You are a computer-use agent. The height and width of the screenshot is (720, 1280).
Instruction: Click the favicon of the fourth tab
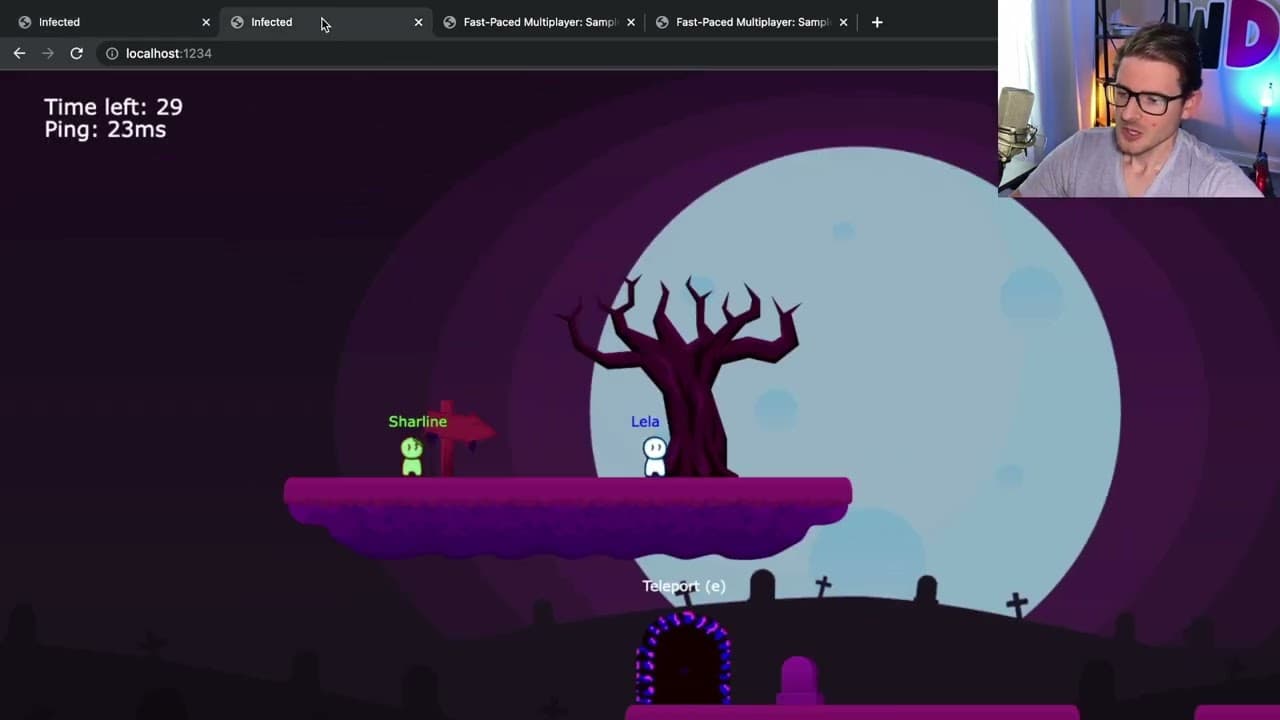tap(662, 22)
